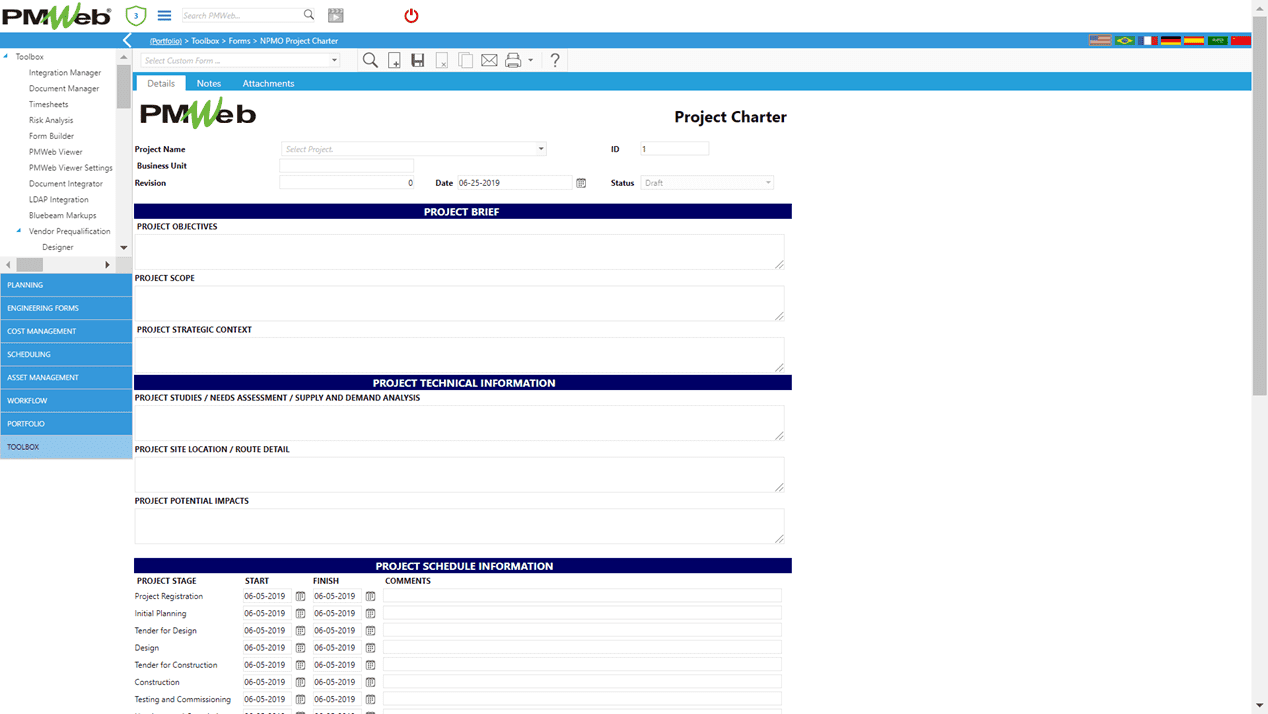Click the Delete record icon
The height and width of the screenshot is (714, 1268).
coord(442,61)
